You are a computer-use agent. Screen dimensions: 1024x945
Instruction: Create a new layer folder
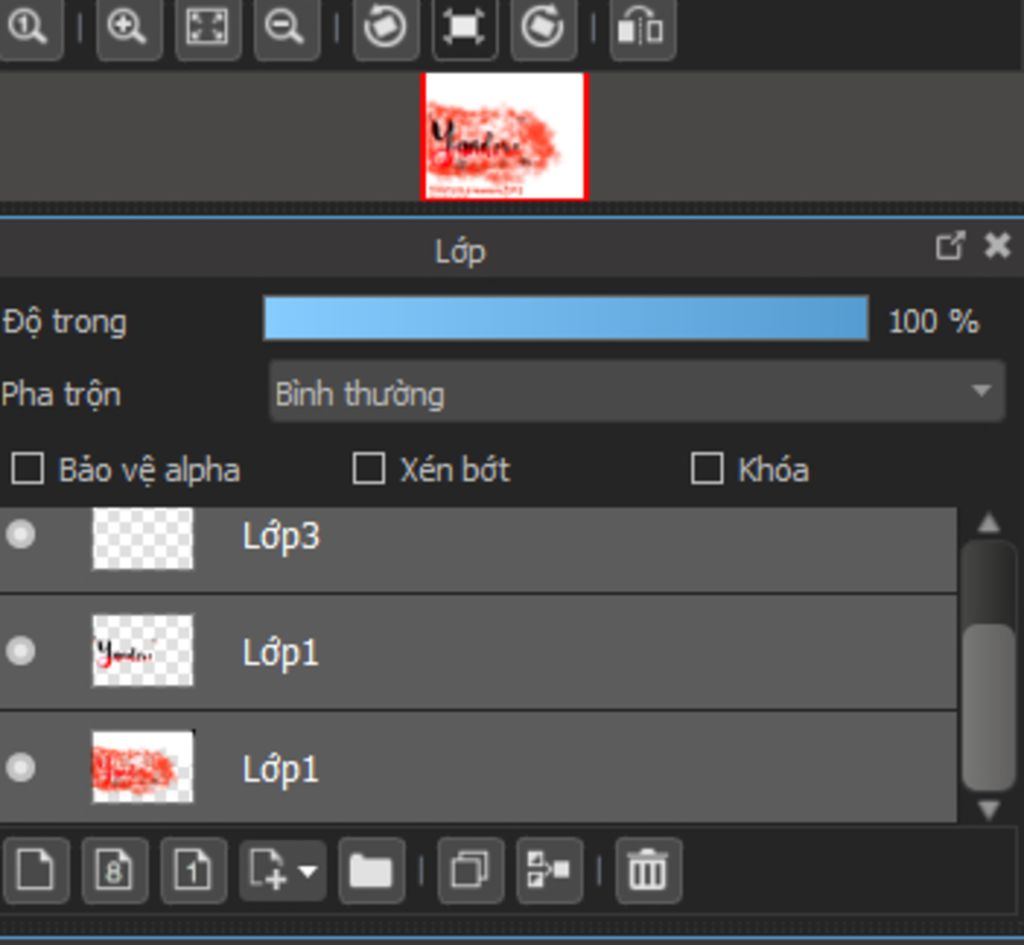(372, 870)
